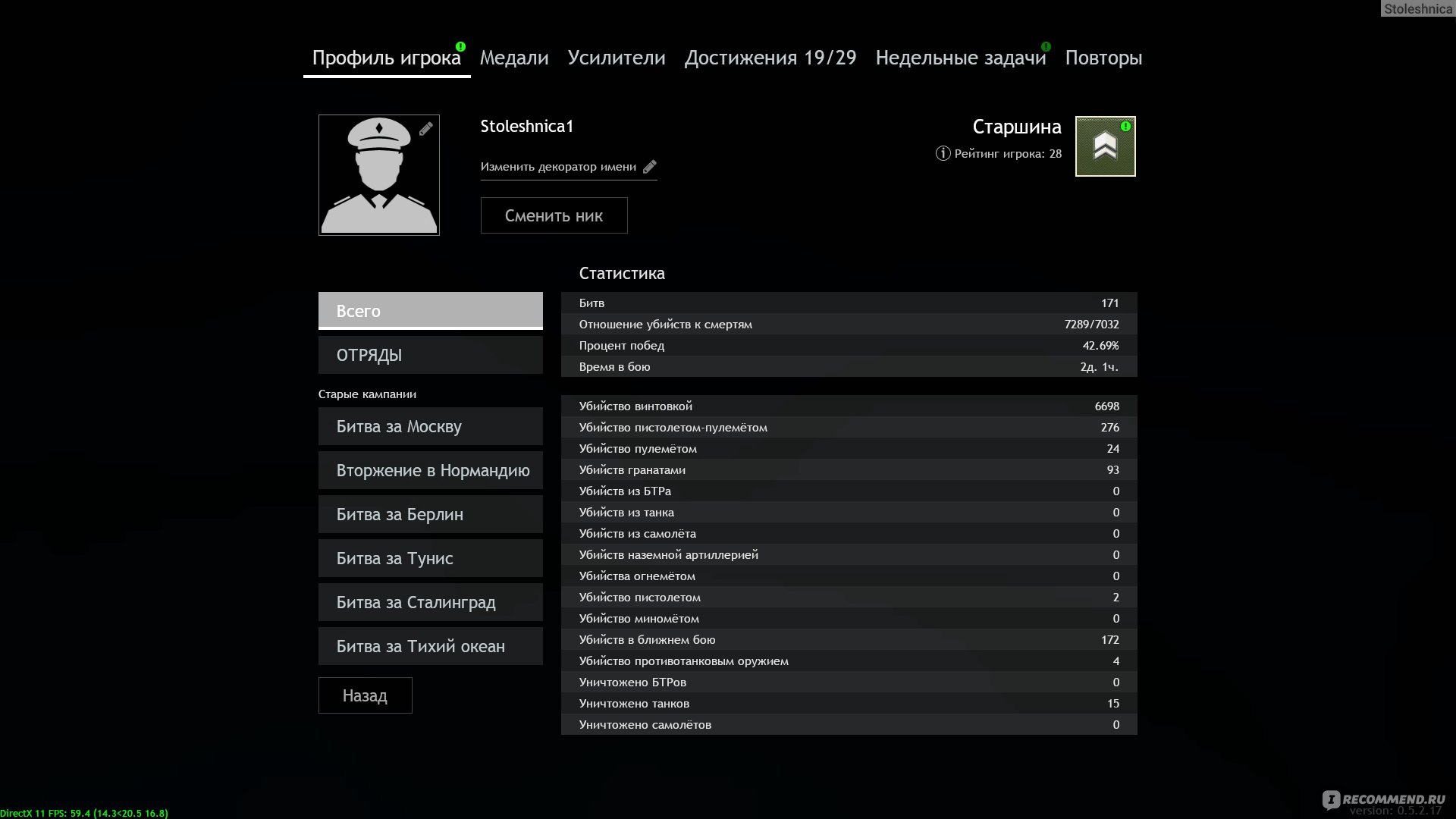
Task: Open the Медали tab
Action: click(514, 58)
